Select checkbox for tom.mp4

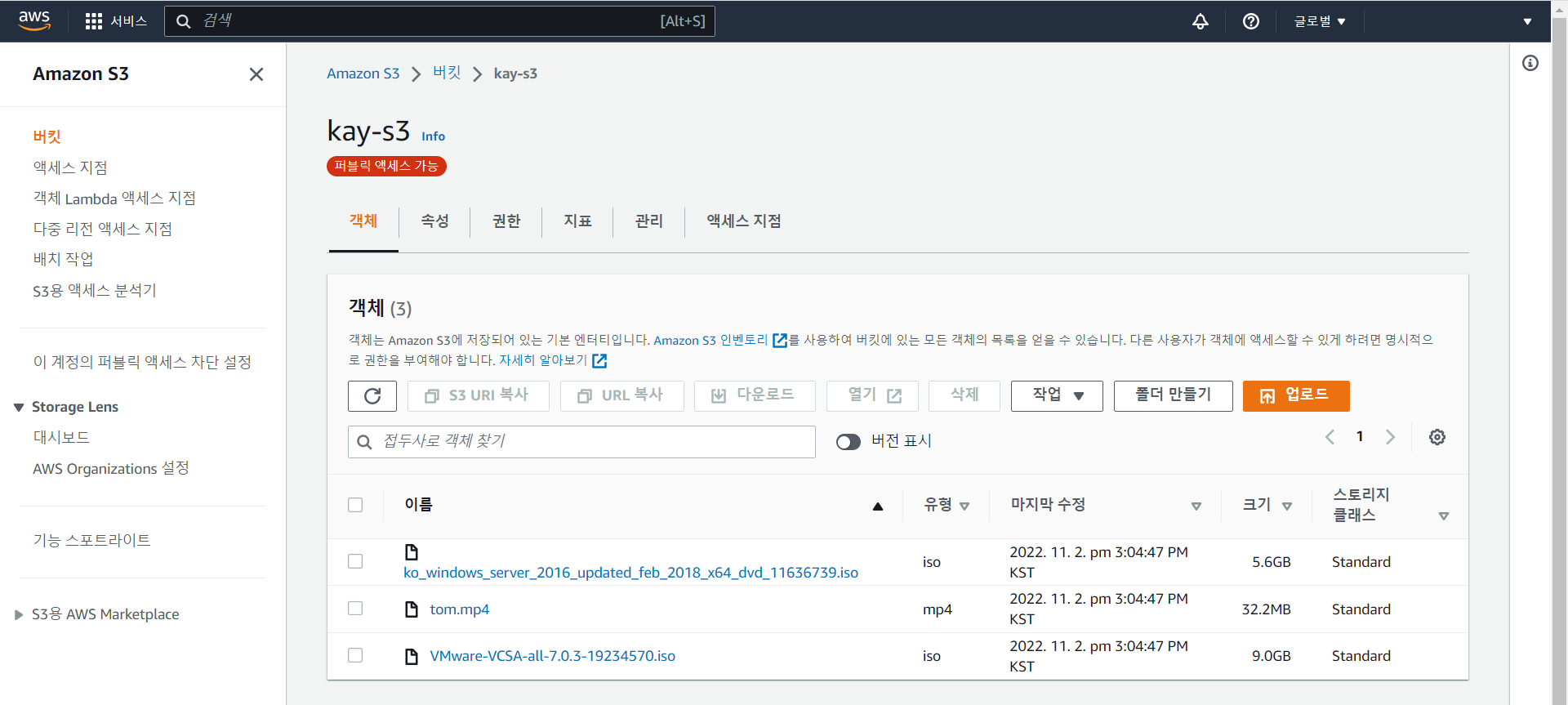(x=355, y=609)
